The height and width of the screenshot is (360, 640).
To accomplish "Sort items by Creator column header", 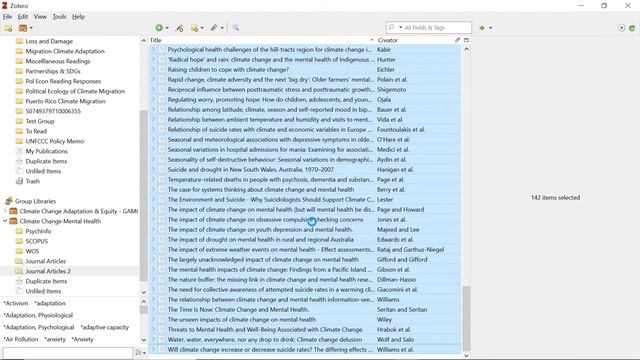I will (x=414, y=40).
